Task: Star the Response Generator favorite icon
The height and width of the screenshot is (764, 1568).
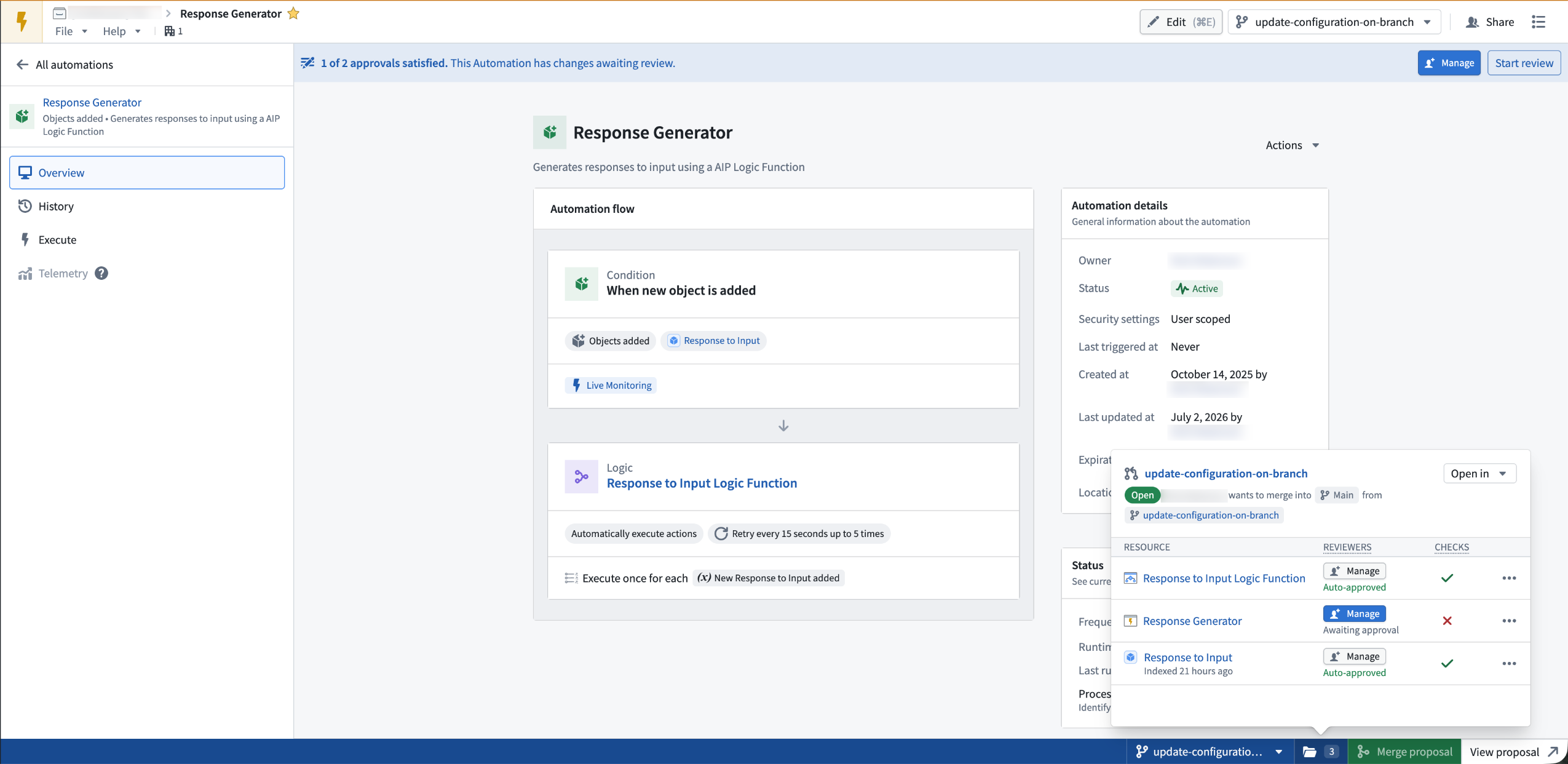Action: tap(293, 13)
